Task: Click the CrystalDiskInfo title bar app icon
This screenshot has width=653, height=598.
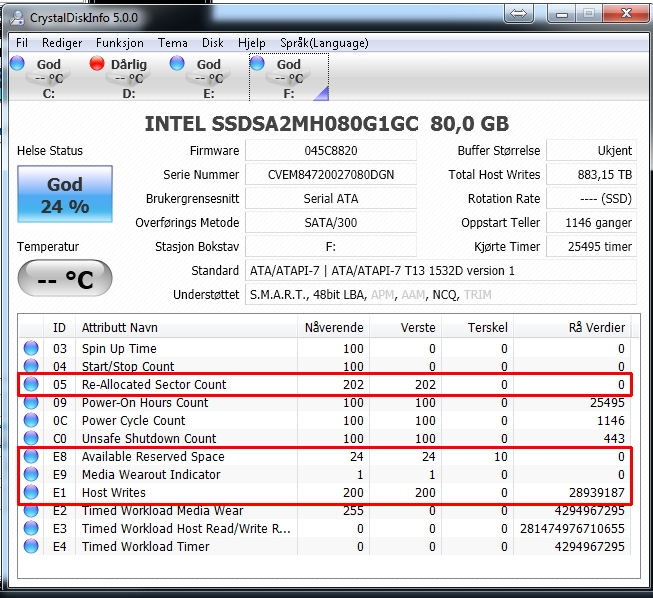Action: tap(17, 17)
